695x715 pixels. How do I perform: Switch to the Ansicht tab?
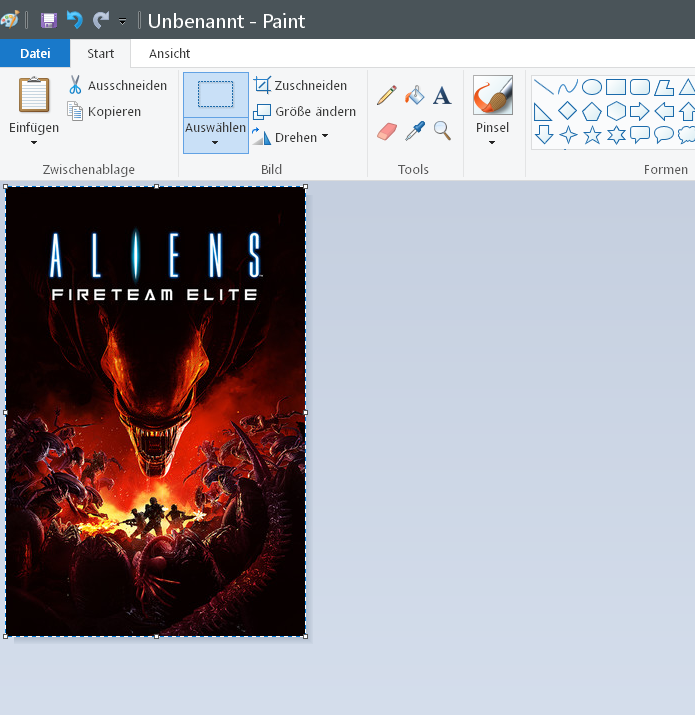point(169,54)
